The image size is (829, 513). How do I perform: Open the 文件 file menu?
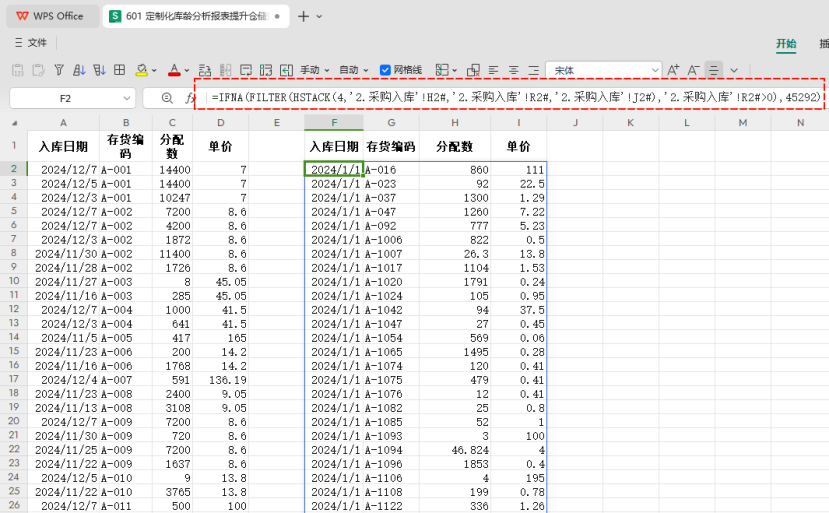click(30, 43)
